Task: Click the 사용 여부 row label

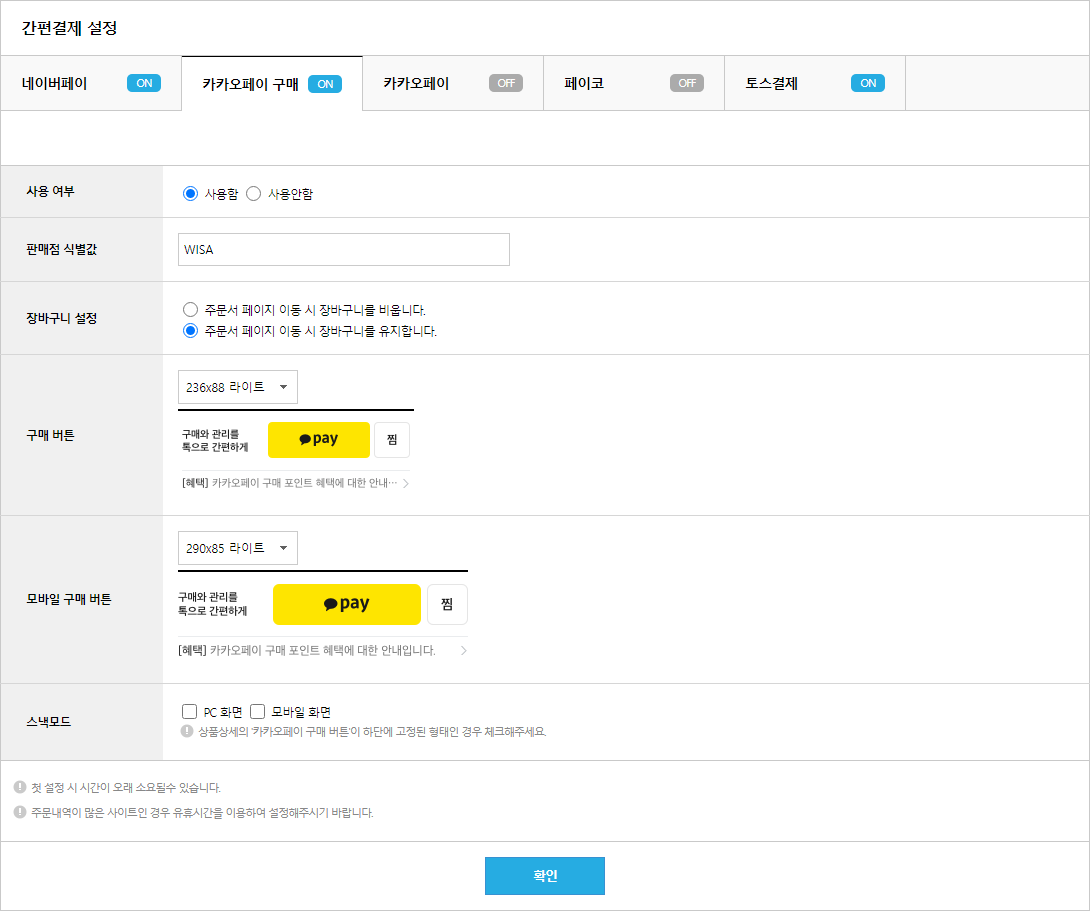Action: tap(50, 191)
